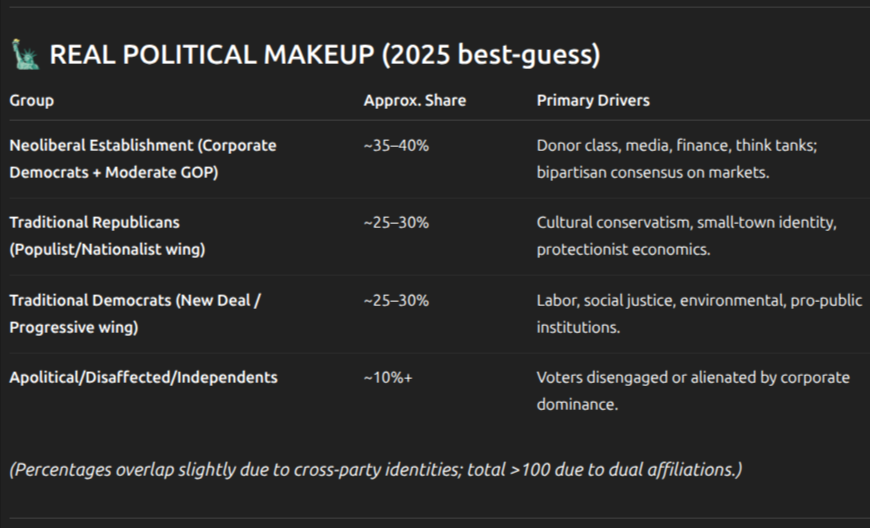Screen dimensions: 870x528
Task: Select the Apolitical/Disaffected/Independents cell
Action: click(x=144, y=378)
